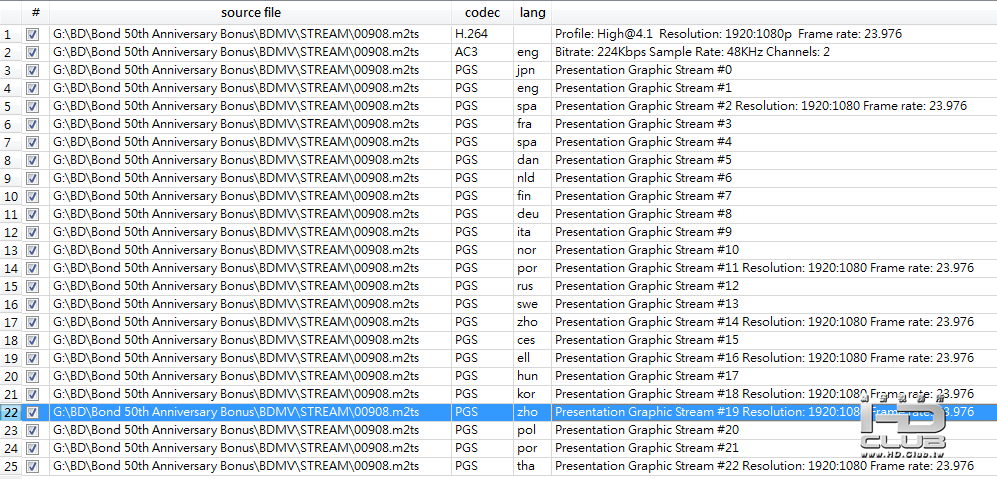Toggle checkbox for hun PGS Stream #17
The height and width of the screenshot is (479, 997).
(33, 376)
